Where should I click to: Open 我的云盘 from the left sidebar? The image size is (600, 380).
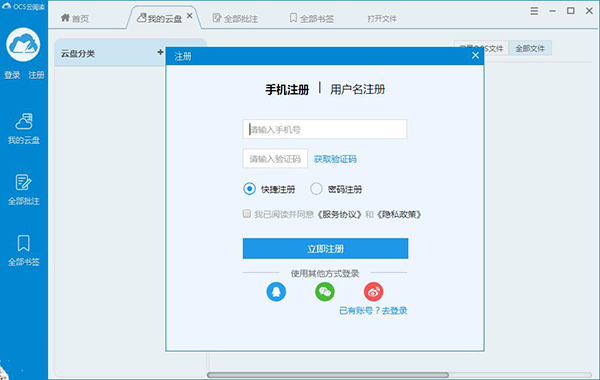click(24, 129)
